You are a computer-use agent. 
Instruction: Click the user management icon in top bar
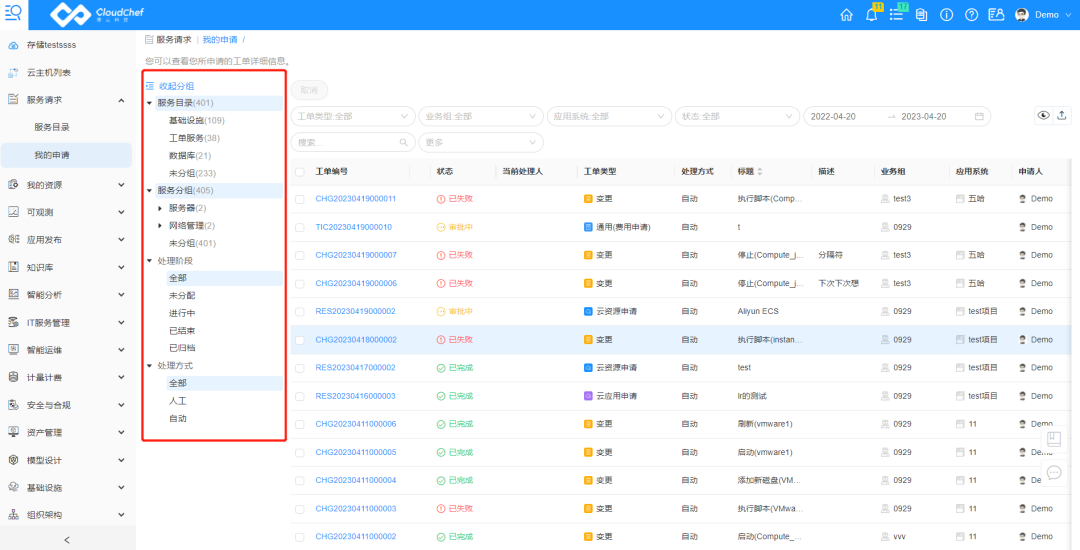pyautogui.click(x=996, y=15)
